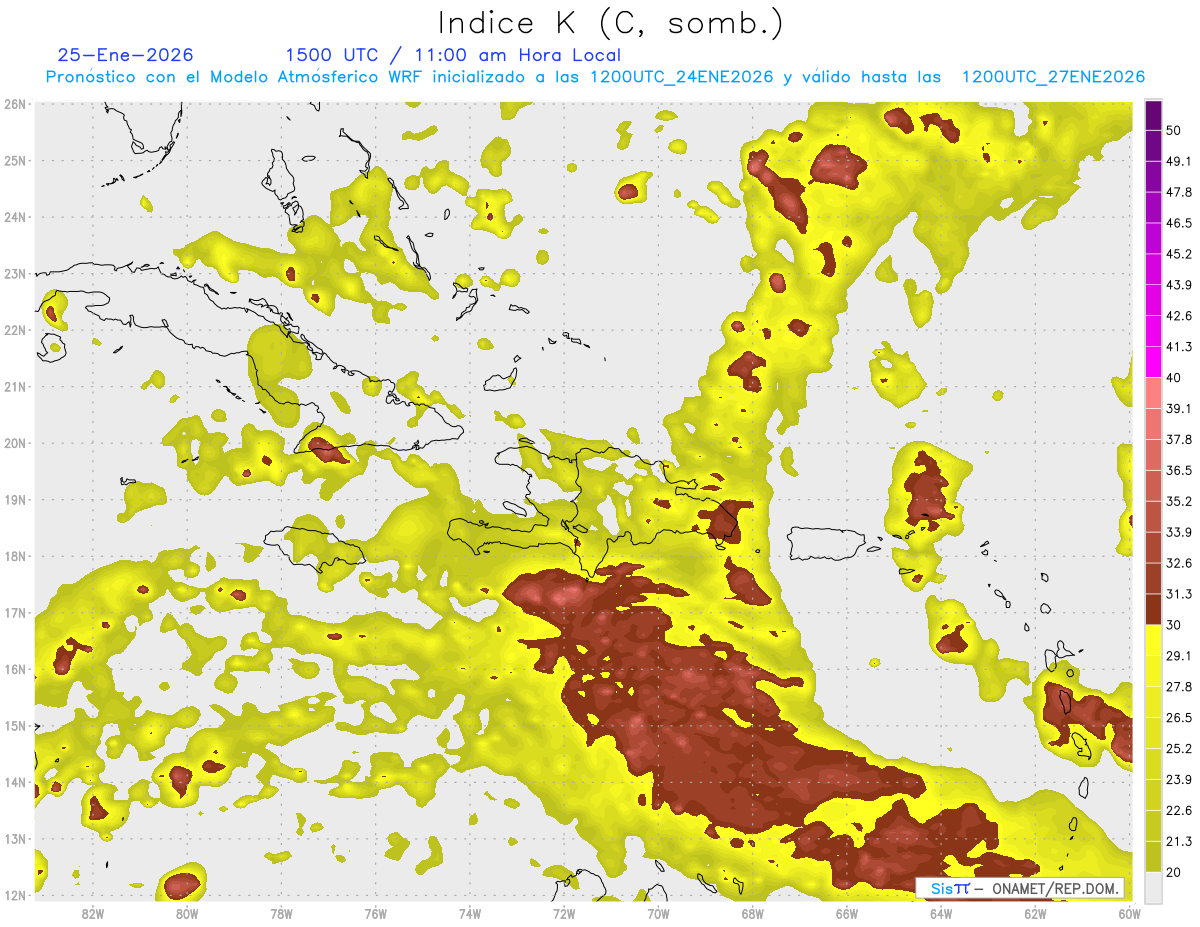
Task: Click the color scale value "25.2"
Action: click(1178, 748)
